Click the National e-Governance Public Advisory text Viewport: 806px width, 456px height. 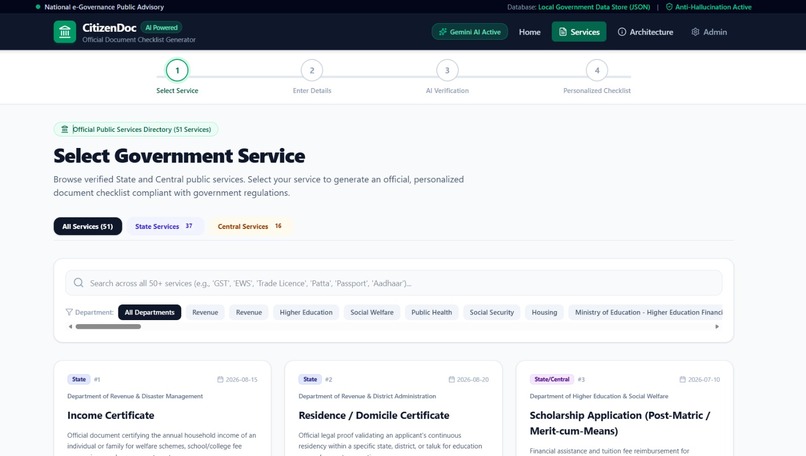(104, 7)
